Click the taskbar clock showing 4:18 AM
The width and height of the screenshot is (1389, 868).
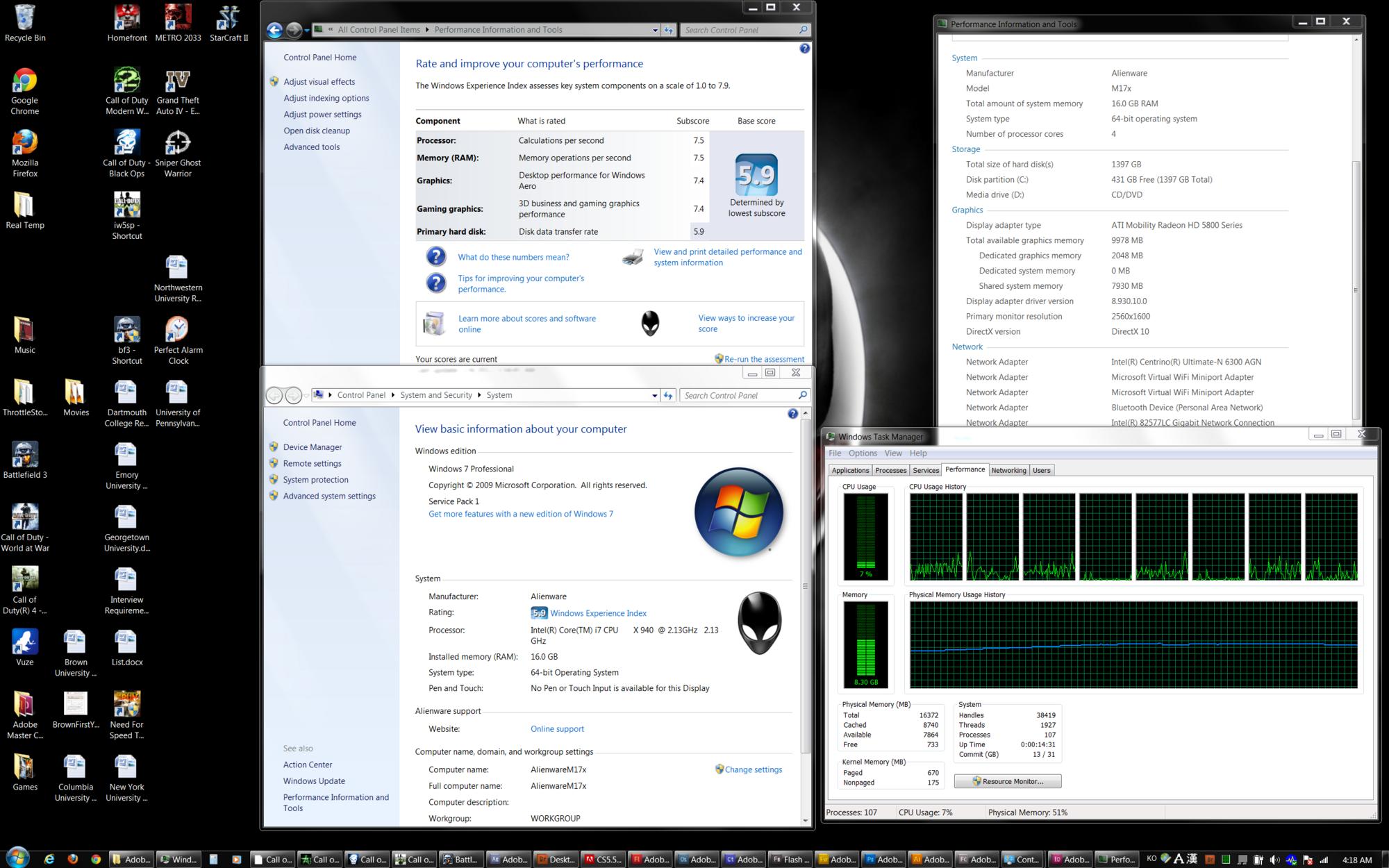(x=1356, y=860)
